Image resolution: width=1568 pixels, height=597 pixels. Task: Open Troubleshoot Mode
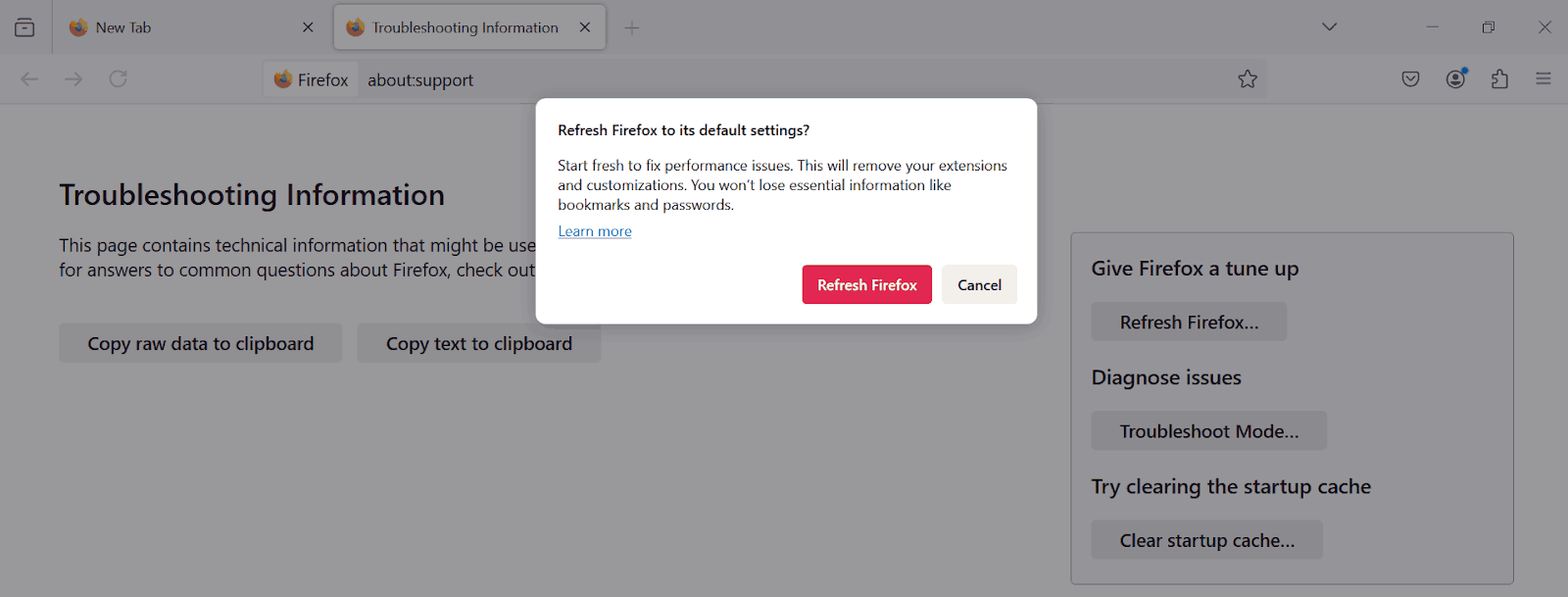pyautogui.click(x=1208, y=430)
